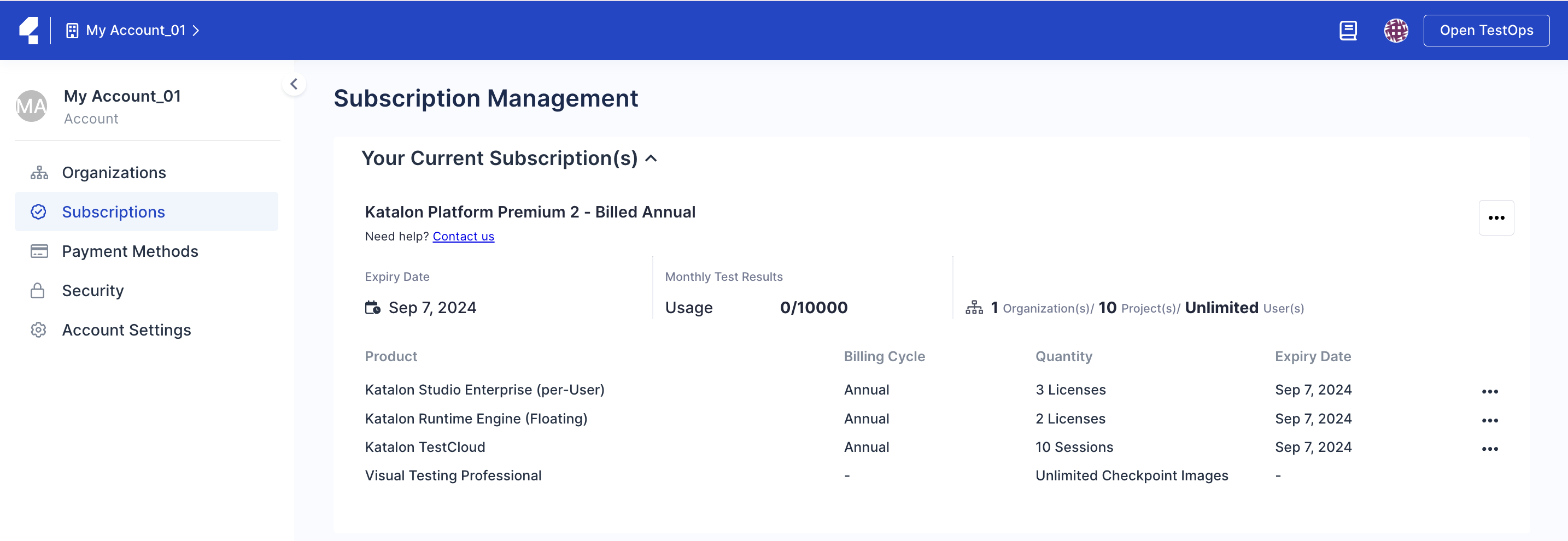Screen dimensions: 1568x541
Task: Click the Open TestOps button
Action: pos(1486,31)
